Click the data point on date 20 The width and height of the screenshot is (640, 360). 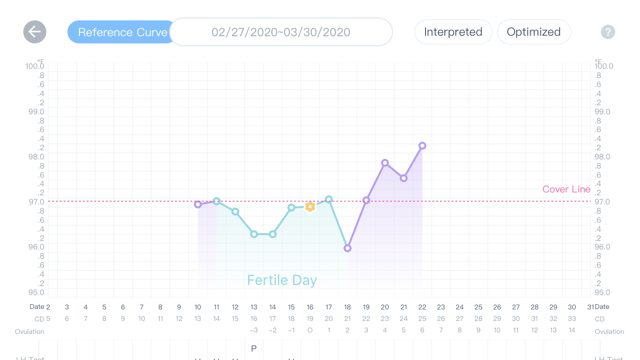point(385,163)
